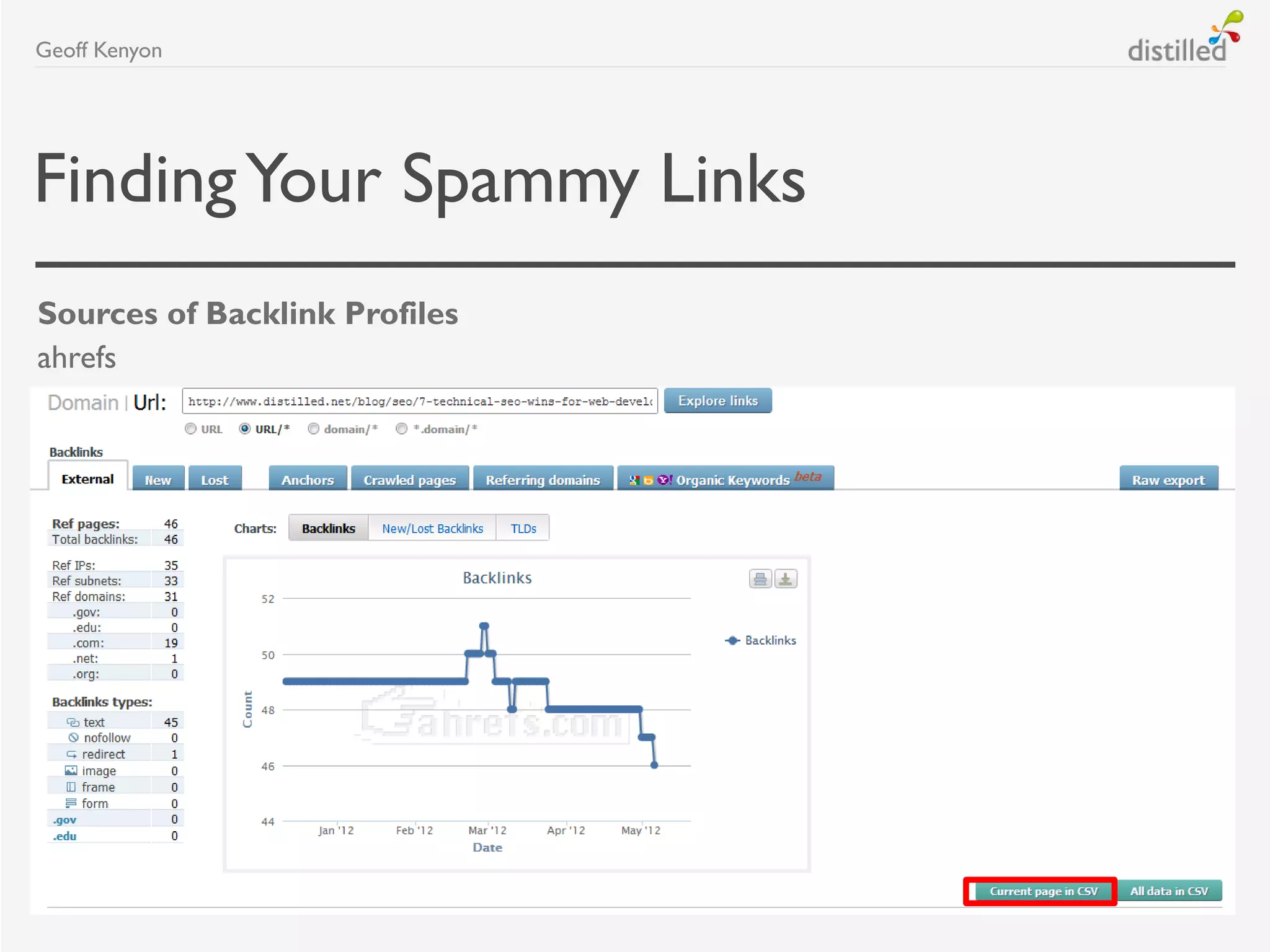Viewport: 1270px width, 952px height.
Task: Open the Crawled pages tab
Action: tap(410, 480)
